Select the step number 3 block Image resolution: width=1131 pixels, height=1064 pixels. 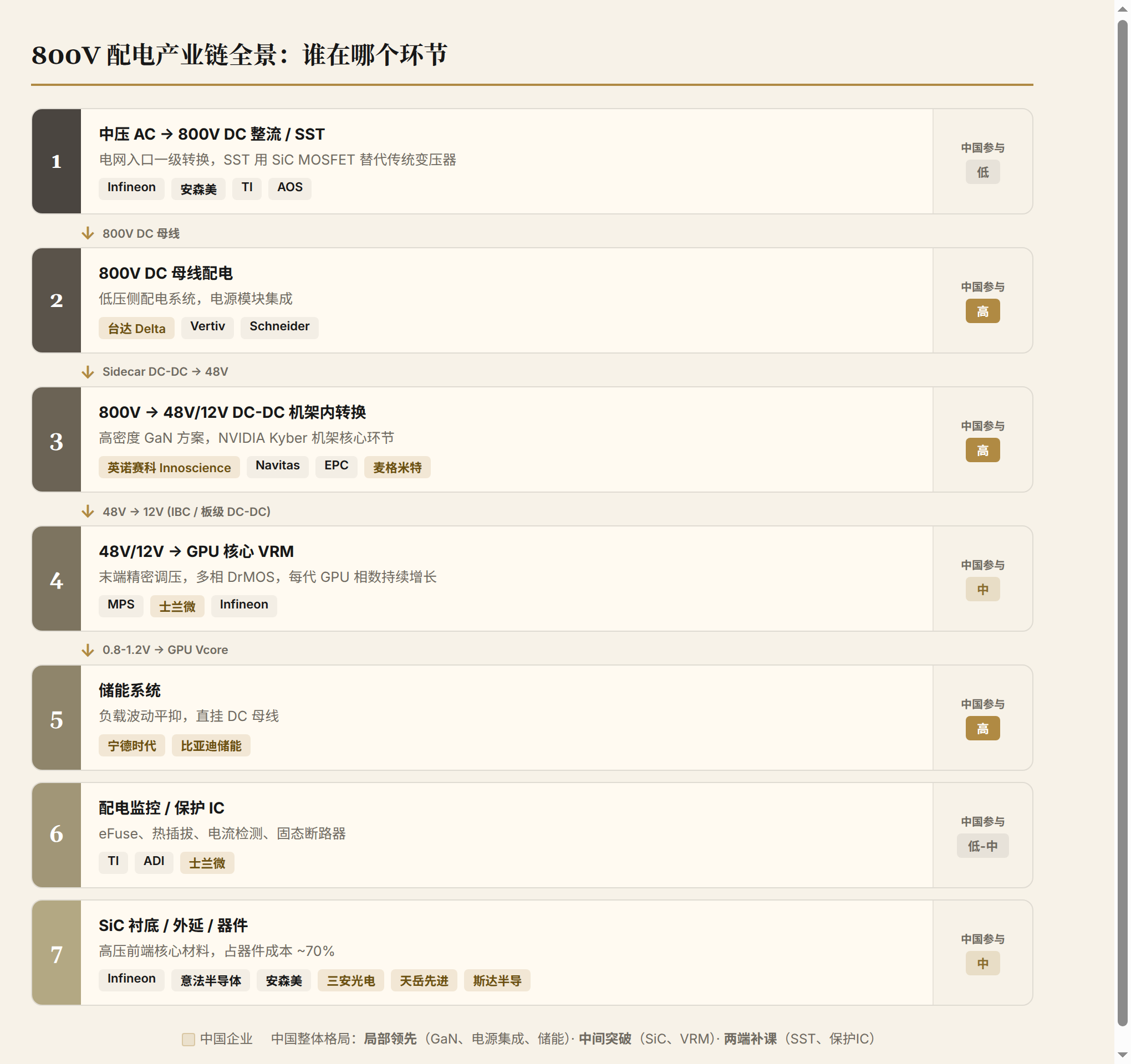coord(57,439)
